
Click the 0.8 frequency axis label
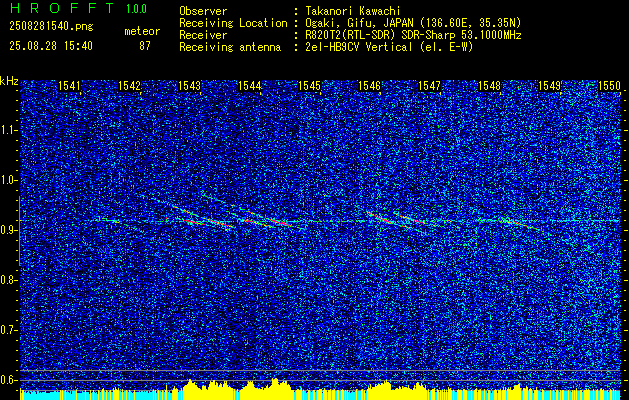8,280
